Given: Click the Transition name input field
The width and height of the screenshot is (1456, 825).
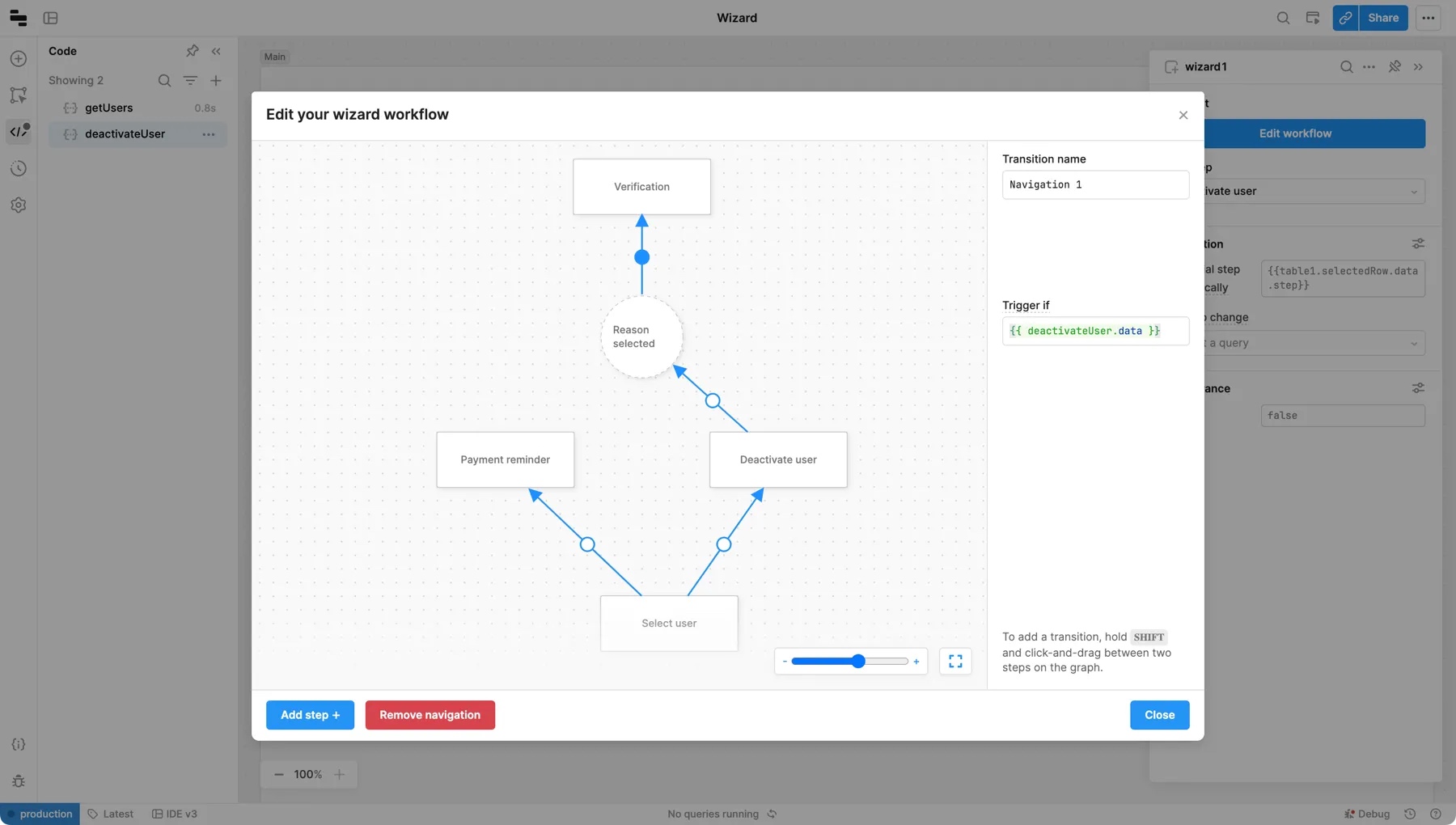Looking at the screenshot, I should click(1095, 184).
